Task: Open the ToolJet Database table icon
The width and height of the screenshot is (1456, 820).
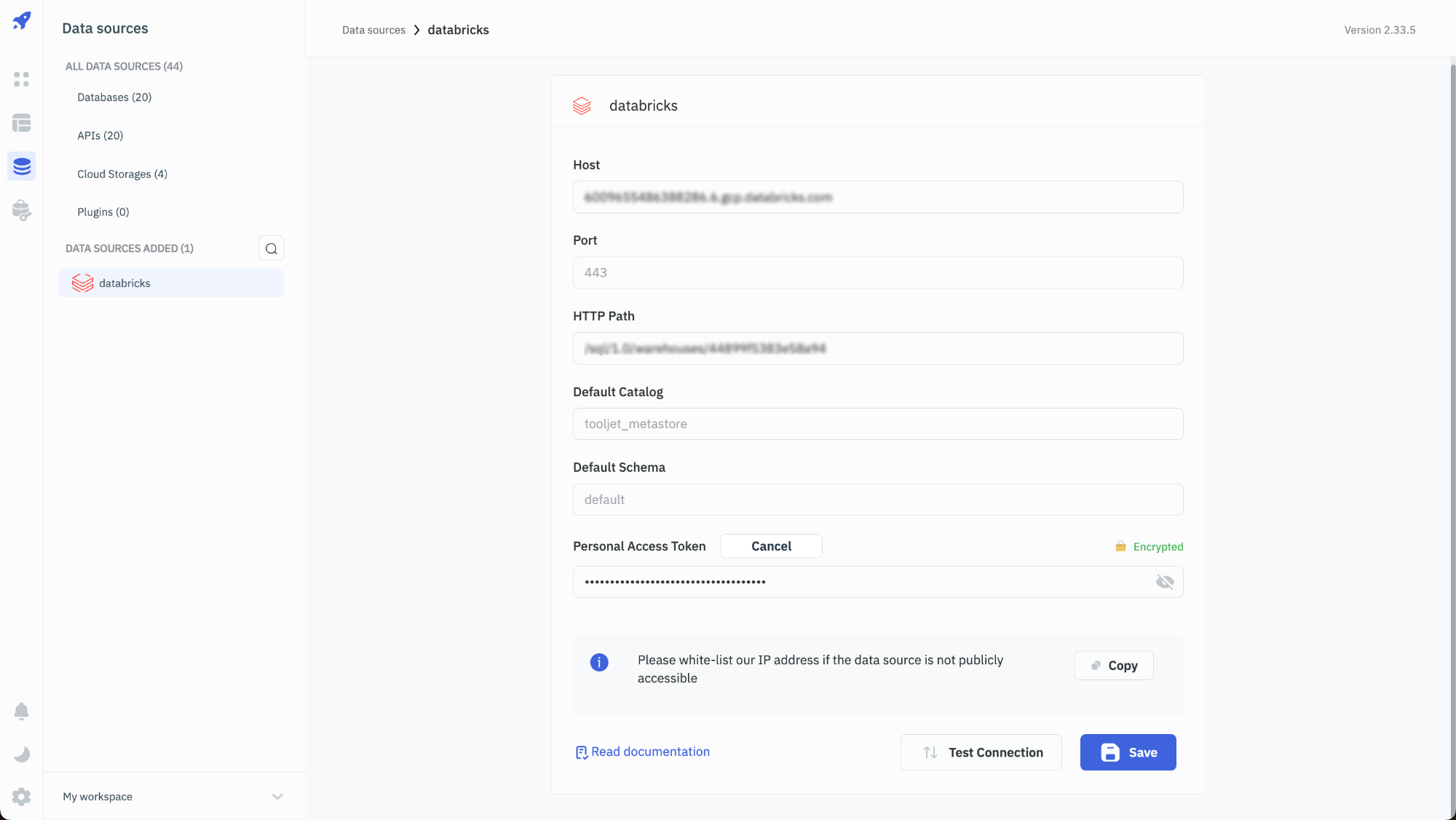Action: click(x=22, y=122)
